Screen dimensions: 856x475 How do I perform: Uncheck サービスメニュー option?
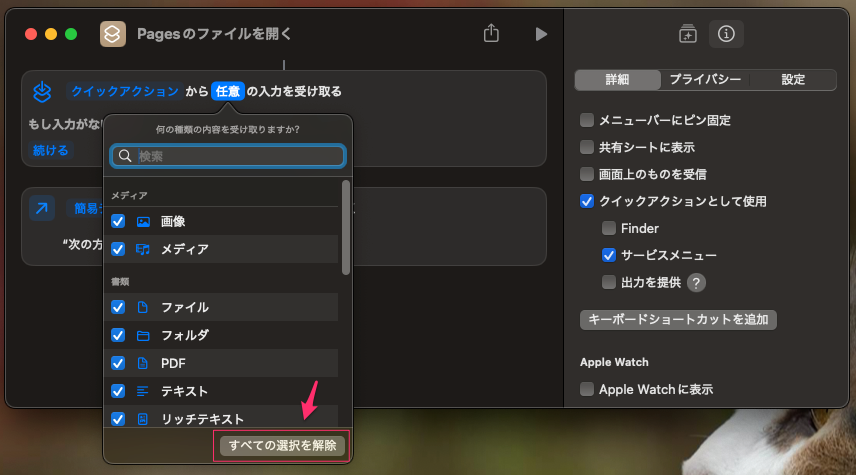point(609,256)
